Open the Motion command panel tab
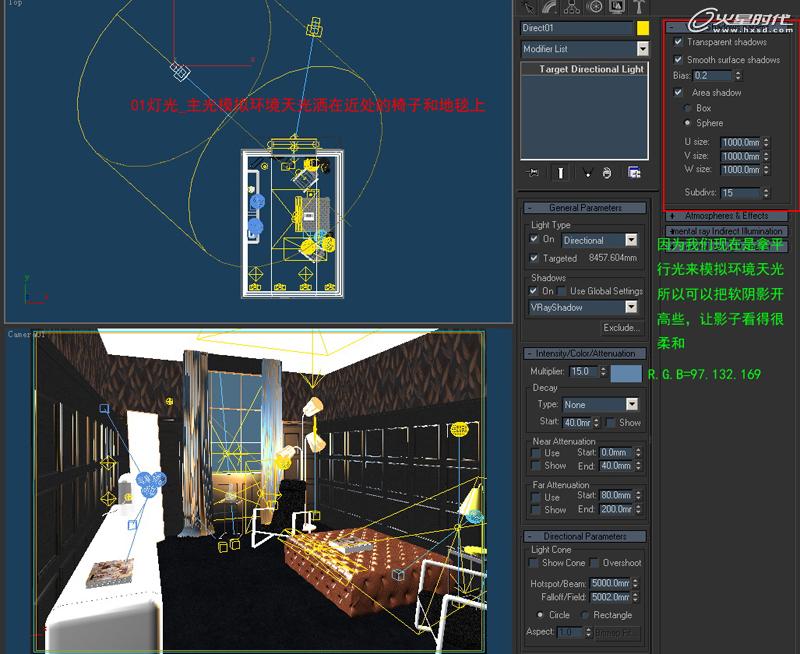 pos(594,7)
